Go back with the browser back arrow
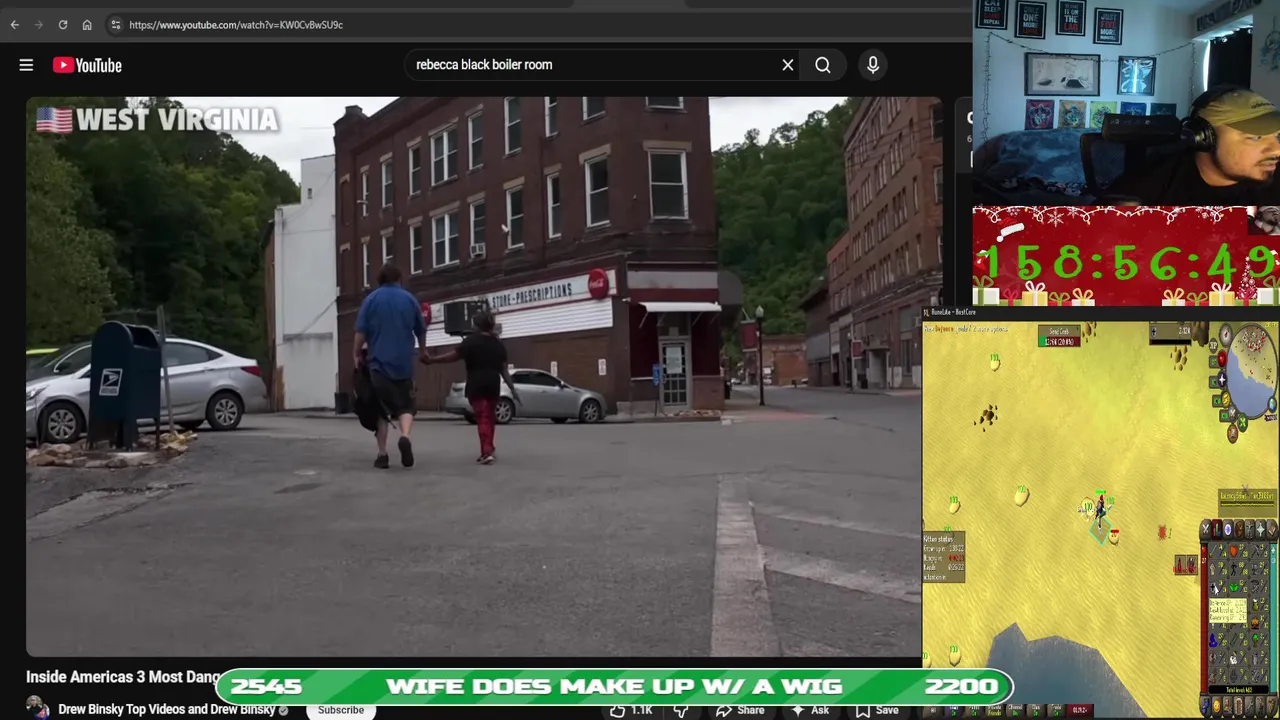 pyautogui.click(x=15, y=25)
